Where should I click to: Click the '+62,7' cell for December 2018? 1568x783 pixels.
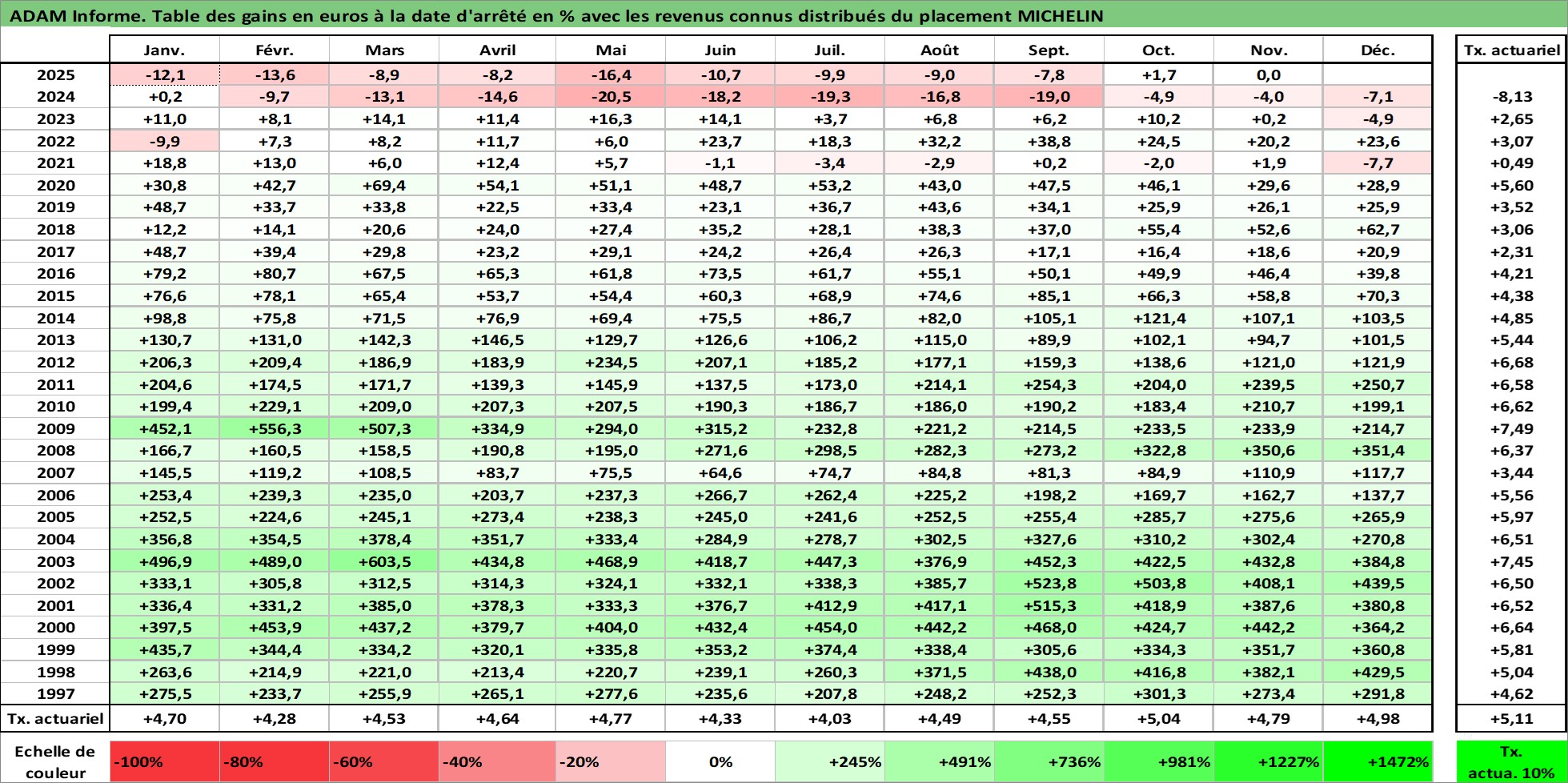1378,230
